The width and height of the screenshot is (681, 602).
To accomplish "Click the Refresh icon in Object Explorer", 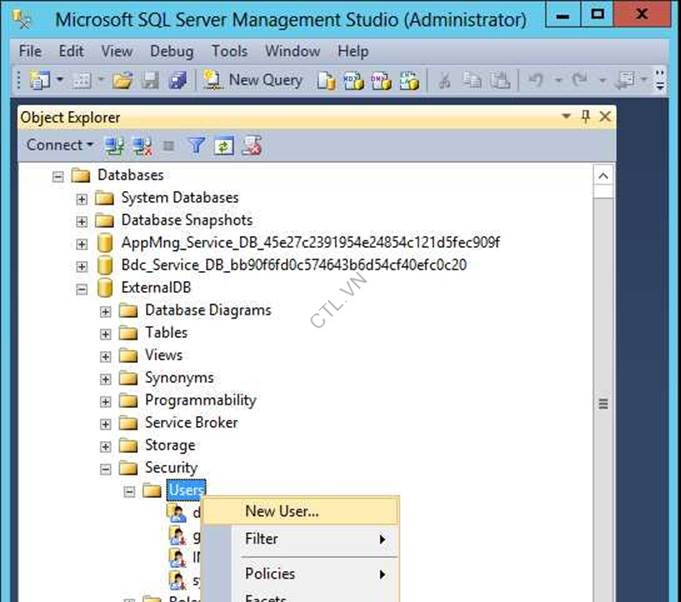I will pyautogui.click(x=224, y=146).
